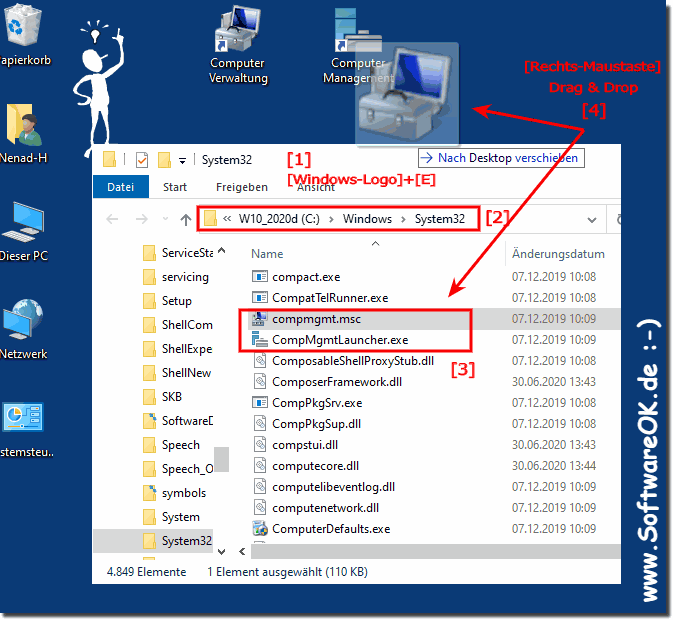Click the System32 breadcrumb in address bar
Screen dimensions: 673x620
440,219
